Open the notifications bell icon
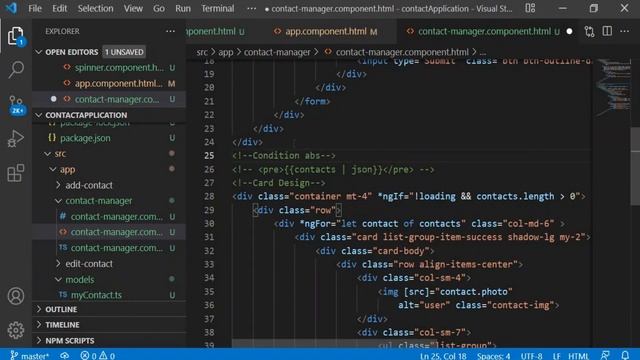 tap(625, 356)
